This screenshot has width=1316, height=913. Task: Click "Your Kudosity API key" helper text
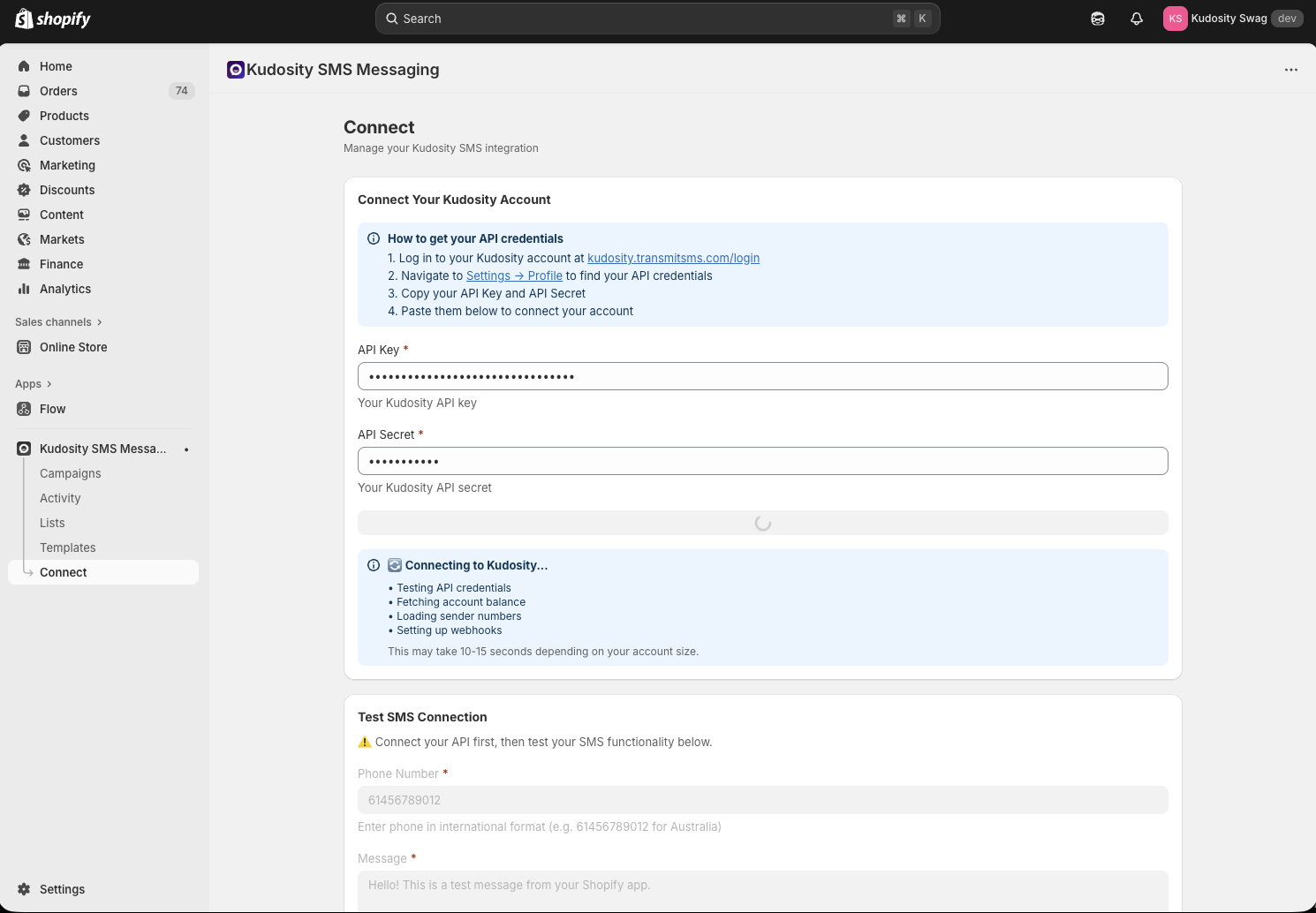(x=417, y=403)
